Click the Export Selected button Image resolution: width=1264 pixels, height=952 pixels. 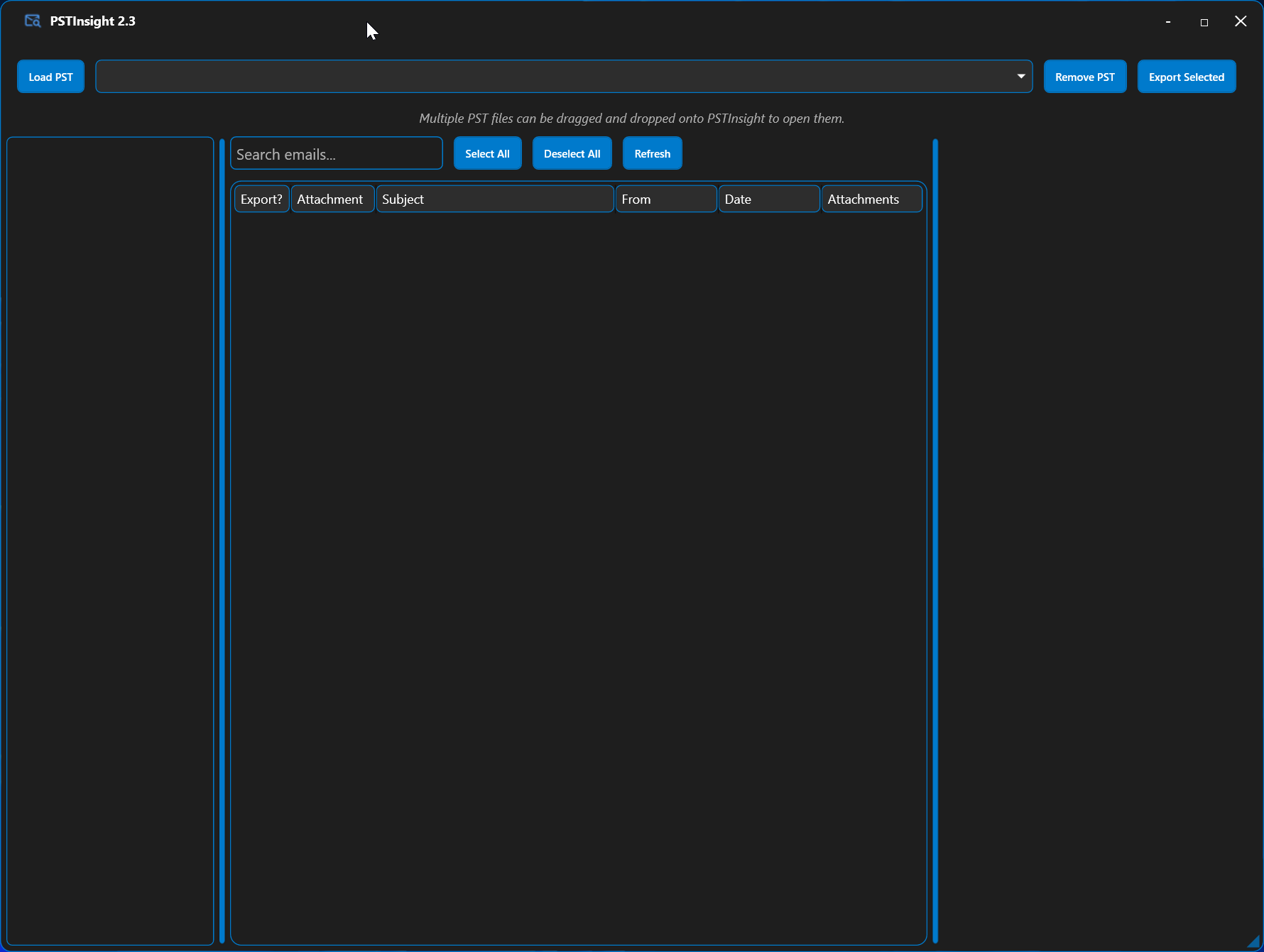pos(1187,77)
